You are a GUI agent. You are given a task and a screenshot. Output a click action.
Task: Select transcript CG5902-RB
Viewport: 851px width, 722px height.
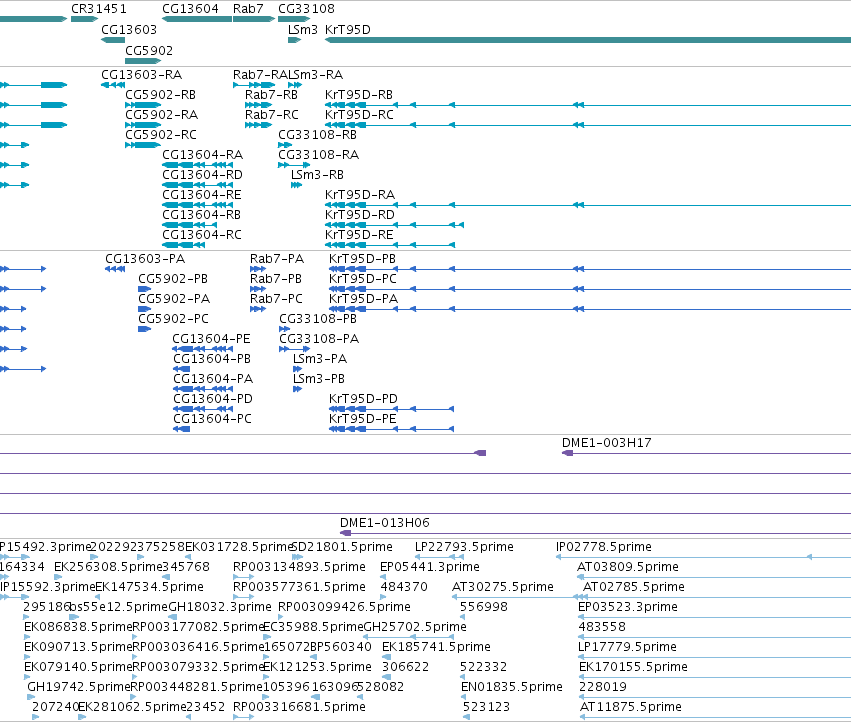[x=160, y=94]
